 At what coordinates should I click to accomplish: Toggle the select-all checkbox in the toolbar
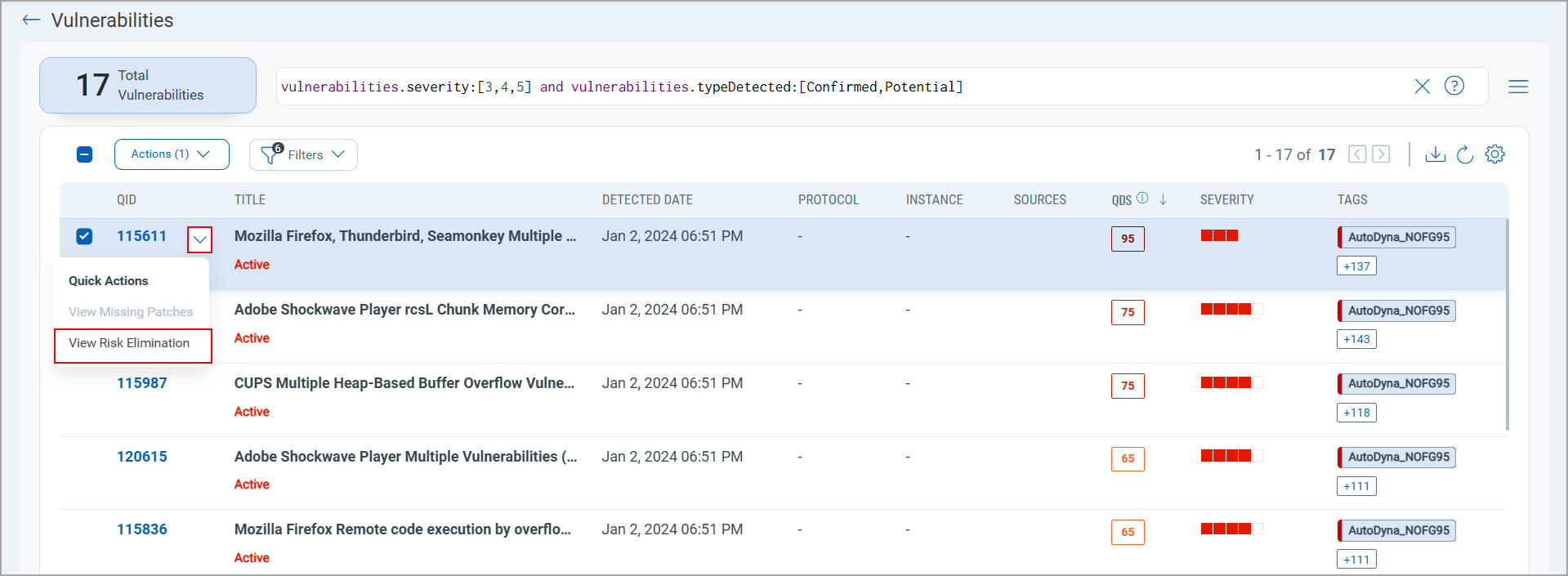(85, 154)
